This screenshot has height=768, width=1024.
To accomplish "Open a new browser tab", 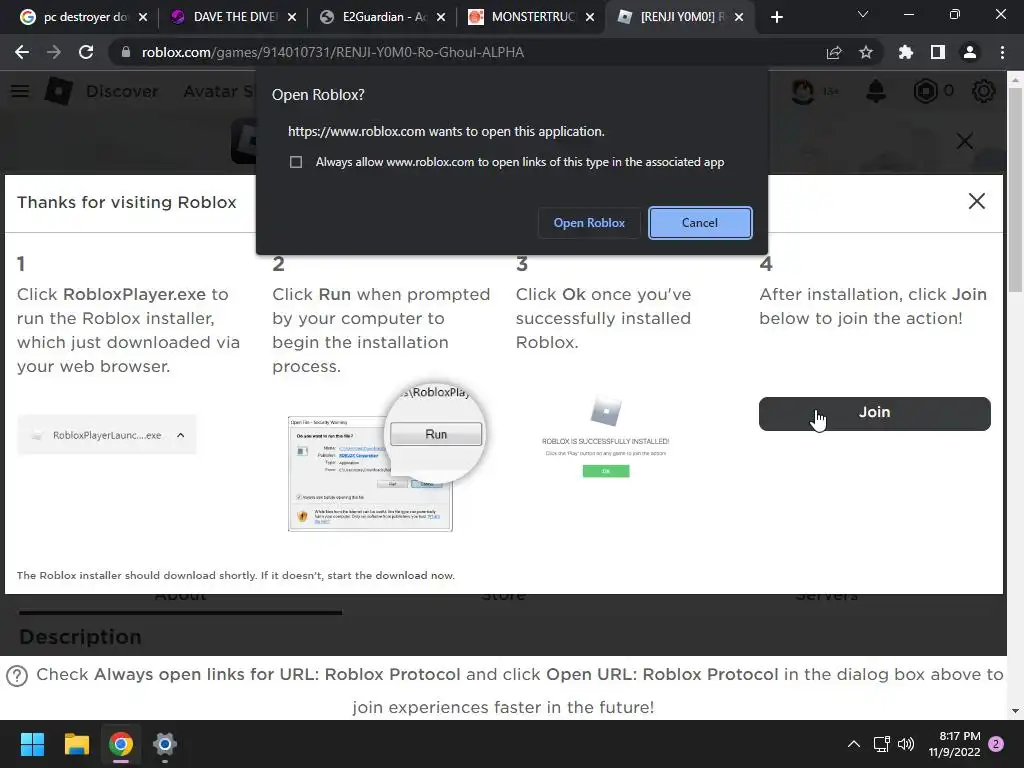I will [776, 18].
